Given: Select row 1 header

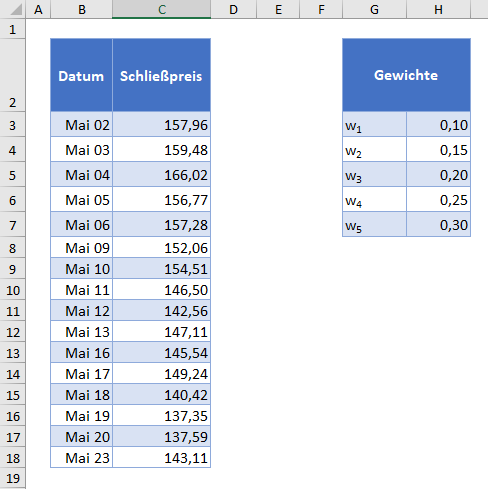Looking at the screenshot, I should click(13, 29).
